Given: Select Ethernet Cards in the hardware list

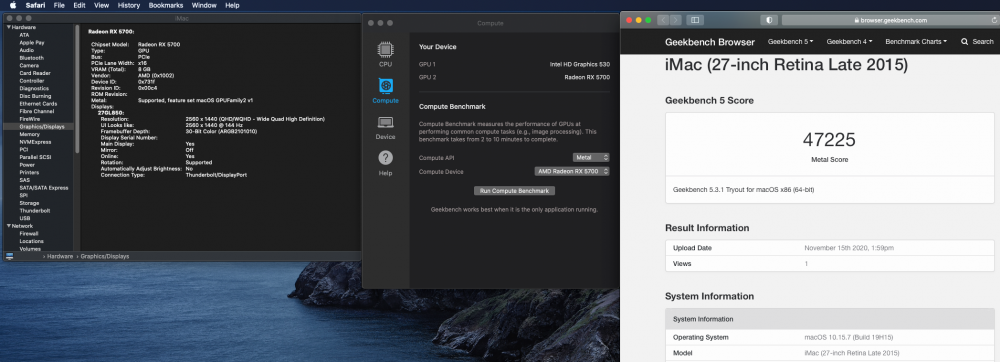Looking at the screenshot, I should [38, 104].
